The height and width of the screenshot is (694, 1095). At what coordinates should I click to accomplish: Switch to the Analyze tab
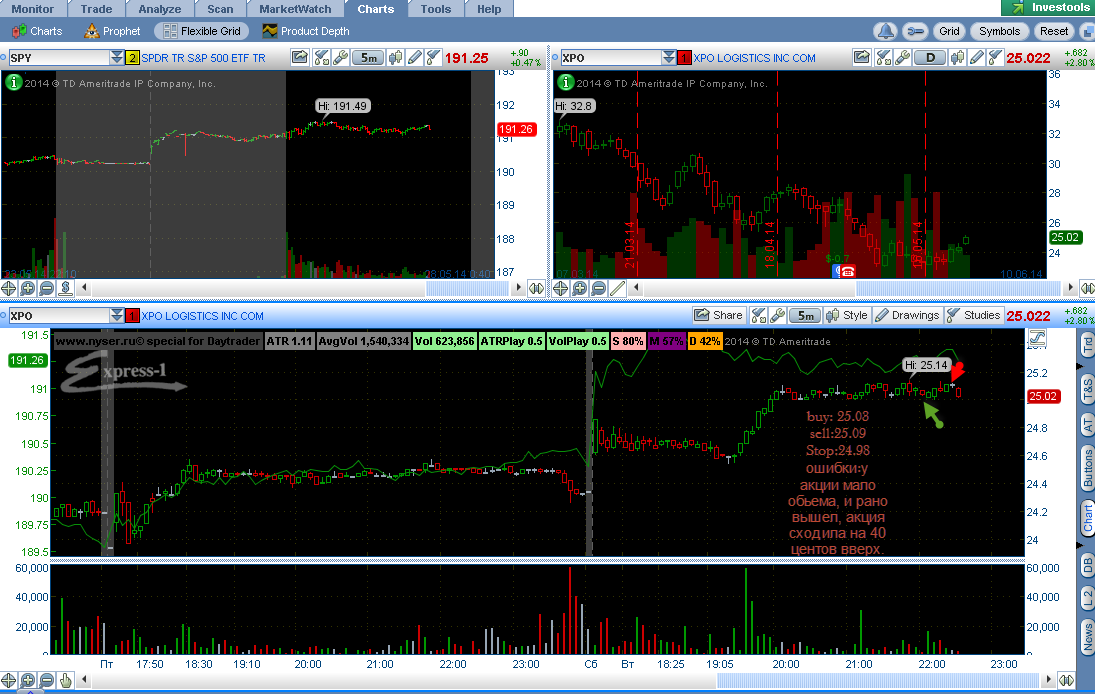point(160,9)
